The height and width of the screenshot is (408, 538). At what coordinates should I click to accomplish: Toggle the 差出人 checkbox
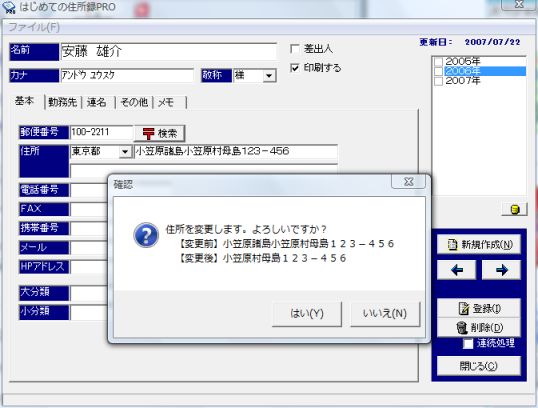pos(295,49)
